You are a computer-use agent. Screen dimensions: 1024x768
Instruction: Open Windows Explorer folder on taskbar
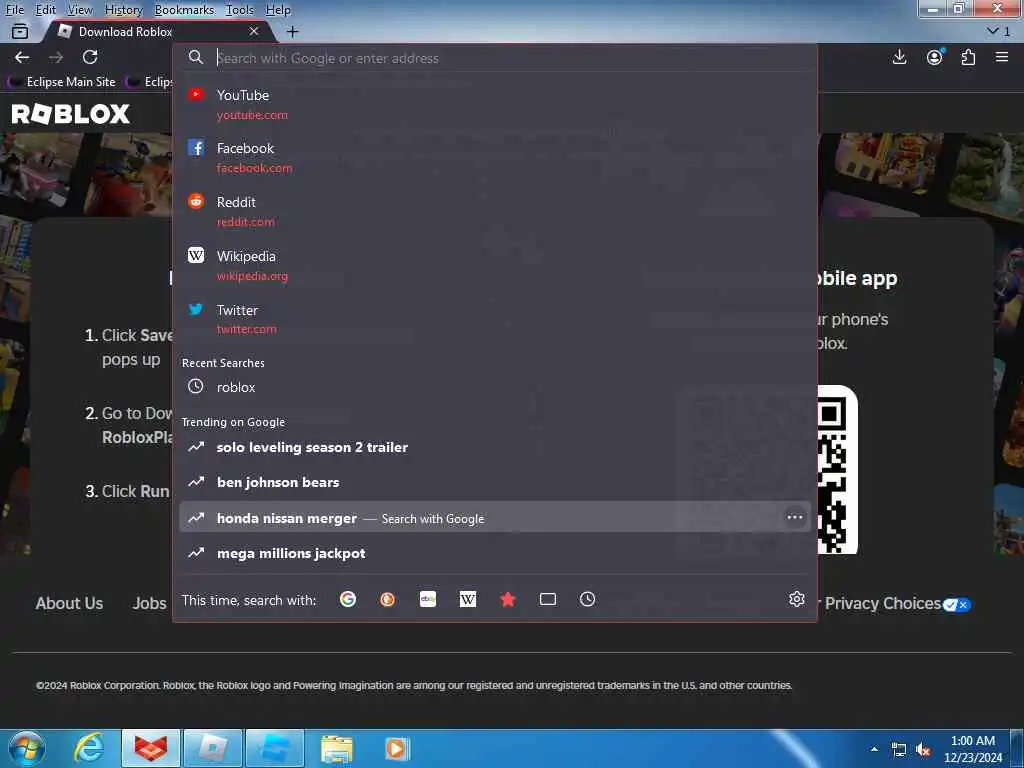(x=336, y=748)
